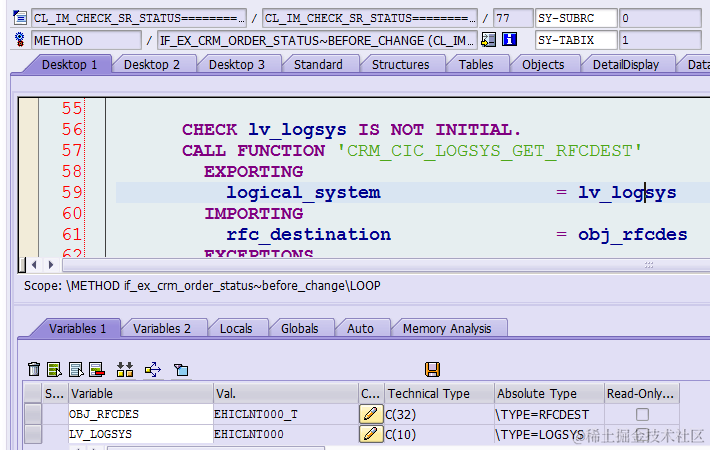Click the SY-TABIX value field showing 1
Viewport: 710px width, 450px height.
click(660, 40)
